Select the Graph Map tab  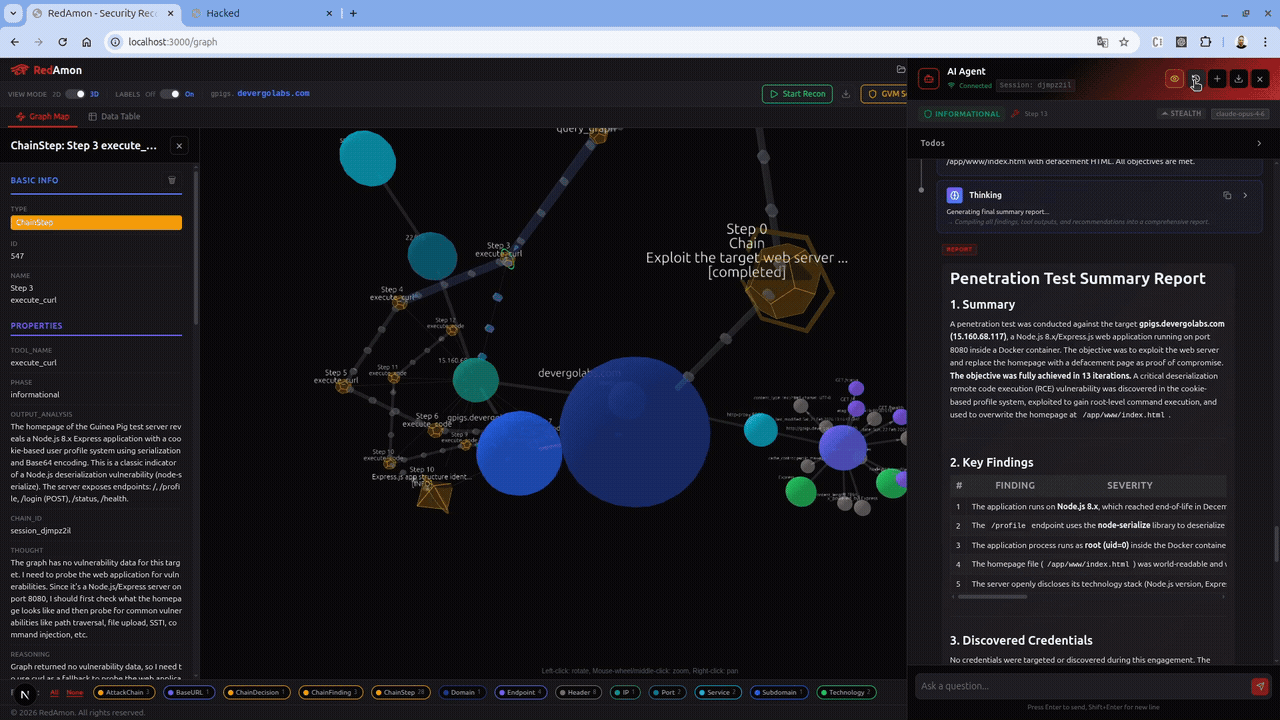coord(43,117)
